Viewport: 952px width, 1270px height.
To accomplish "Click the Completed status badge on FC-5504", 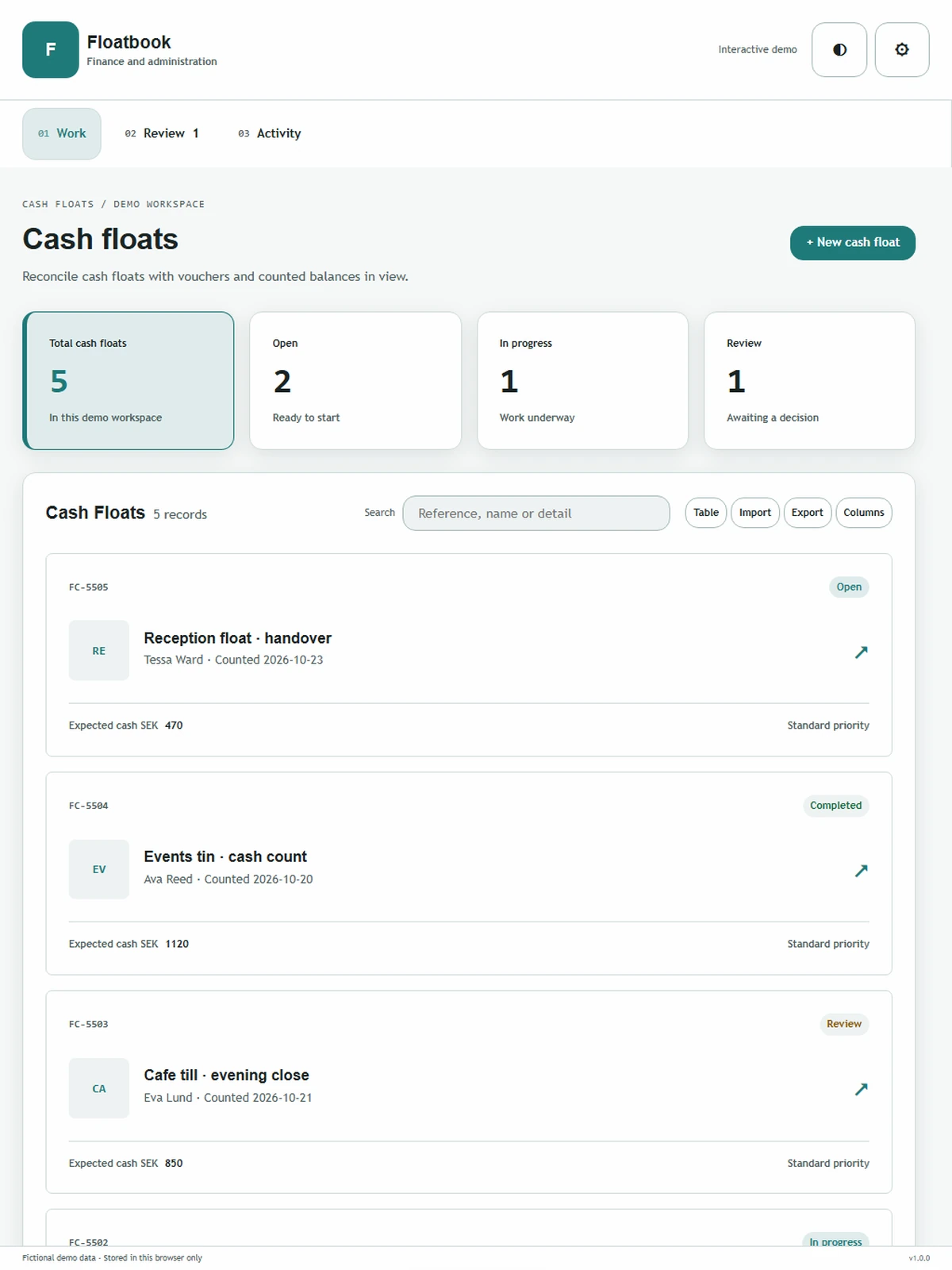I will coord(836,806).
